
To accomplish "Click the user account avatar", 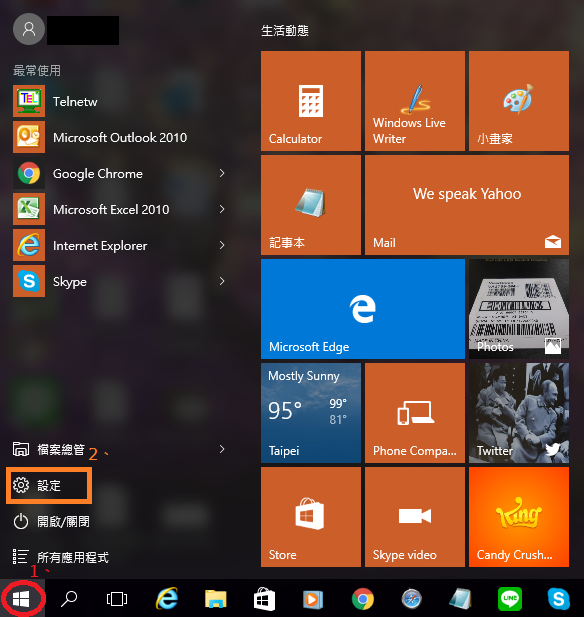I will pos(29,29).
